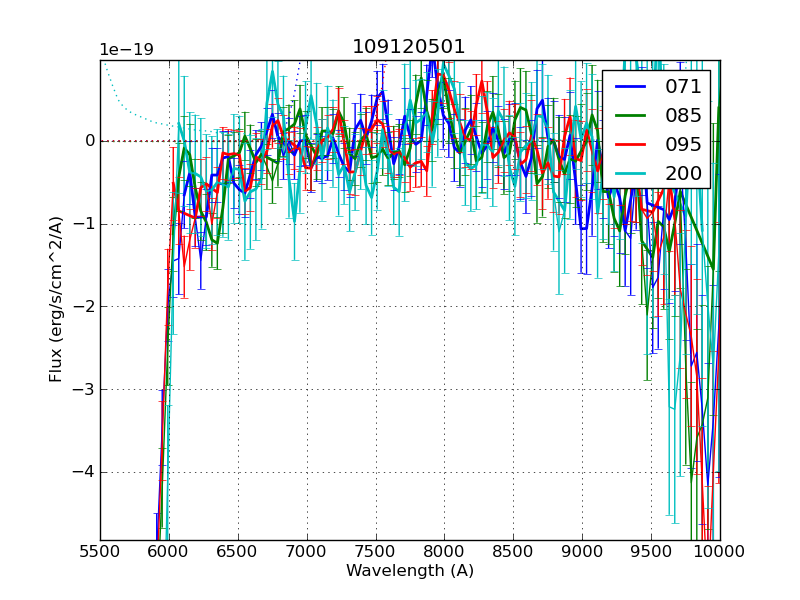The image size is (800, 600).
Task: Click the 0 y-axis tick label
Action: tap(89, 141)
